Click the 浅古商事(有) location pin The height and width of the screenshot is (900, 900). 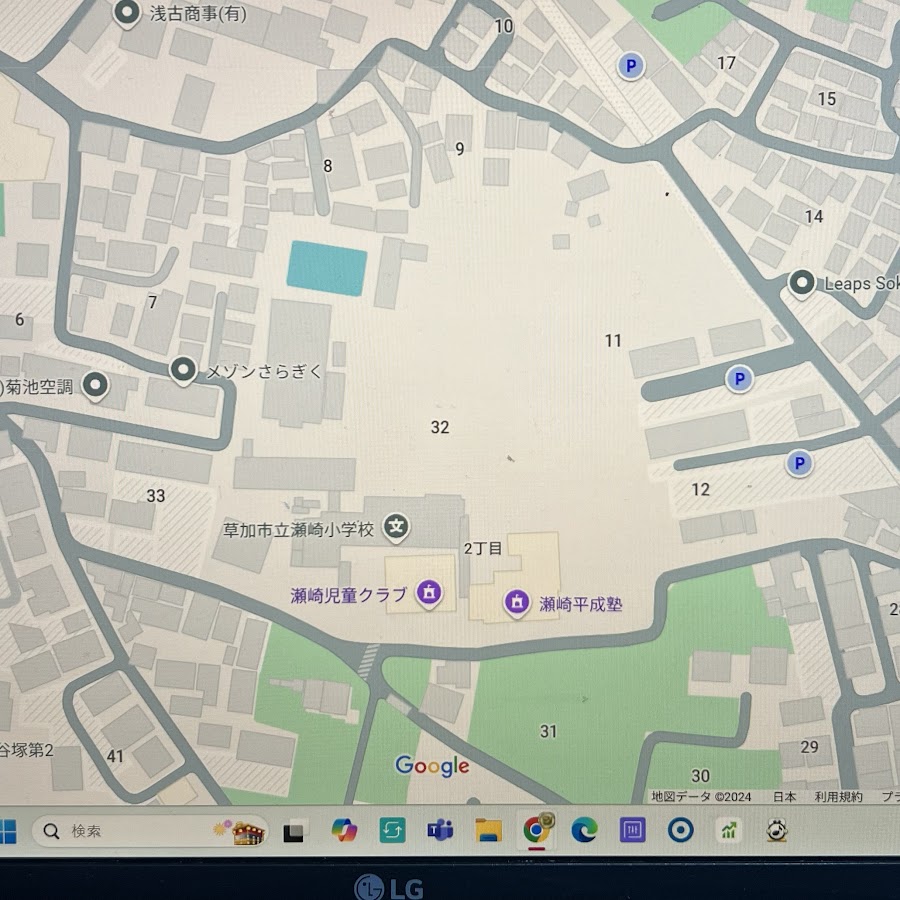(x=127, y=13)
